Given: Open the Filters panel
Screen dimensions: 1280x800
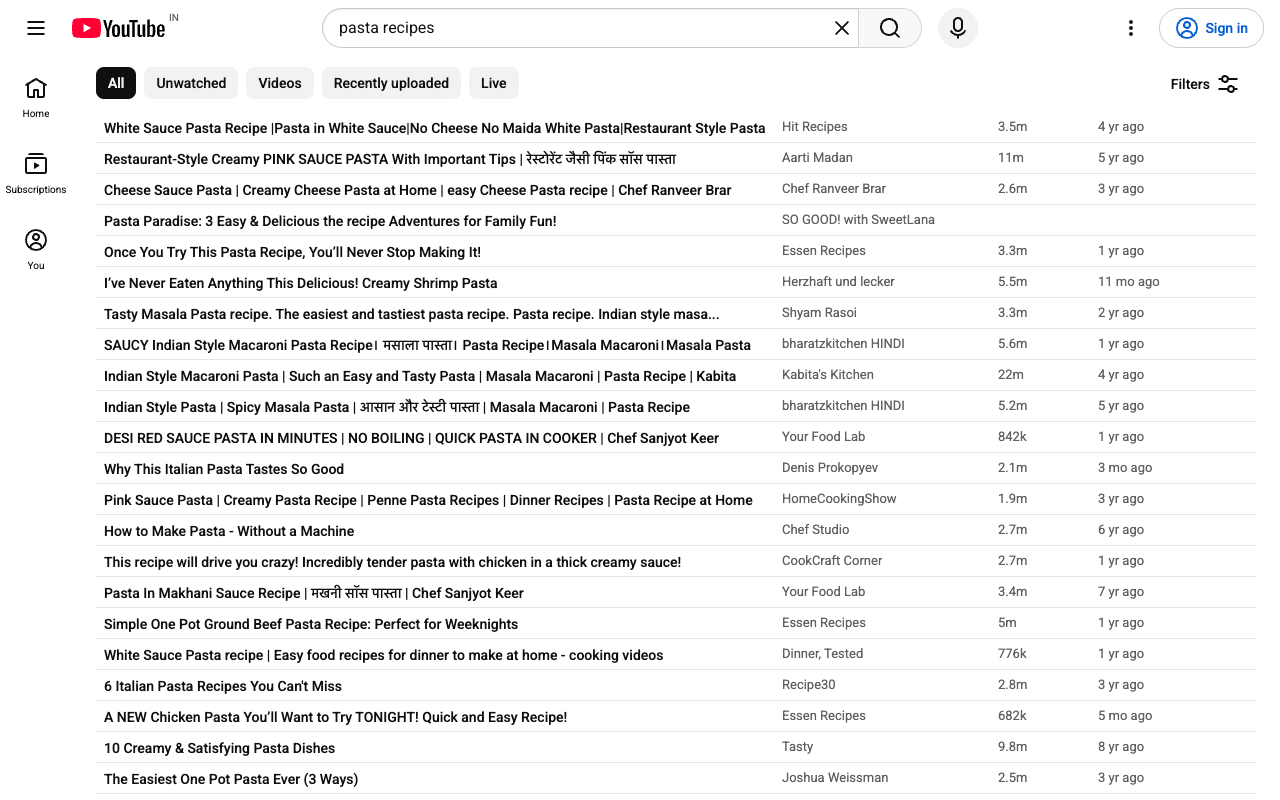Looking at the screenshot, I should tap(1205, 84).
